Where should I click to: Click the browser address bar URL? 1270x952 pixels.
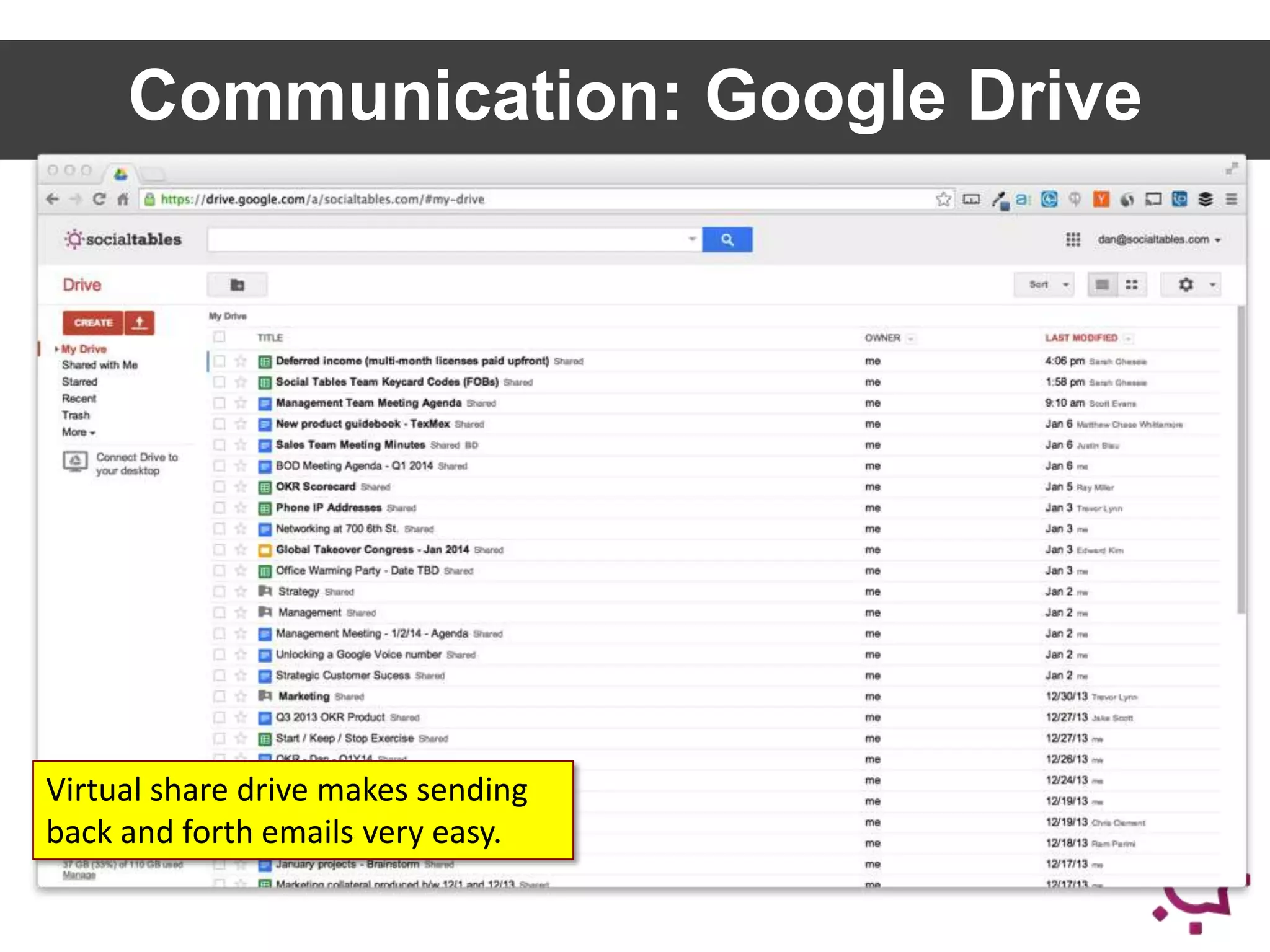(322, 200)
